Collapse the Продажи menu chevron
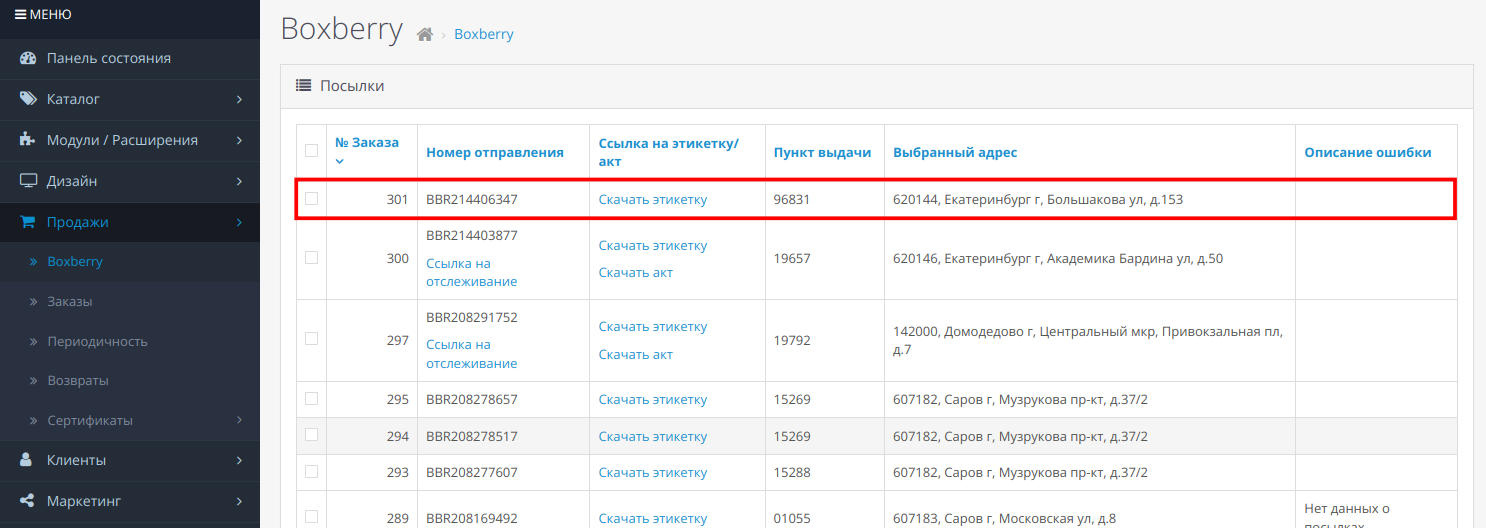The width and height of the screenshot is (1486, 528). coord(240,222)
